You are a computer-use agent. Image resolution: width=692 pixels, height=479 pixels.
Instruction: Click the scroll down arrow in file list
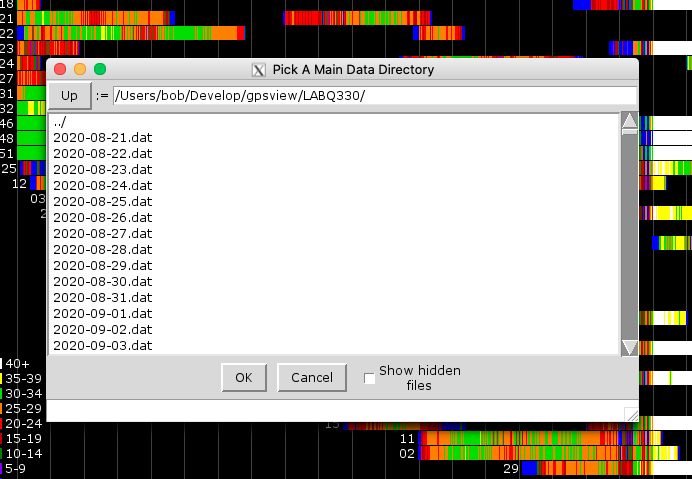(x=629, y=346)
